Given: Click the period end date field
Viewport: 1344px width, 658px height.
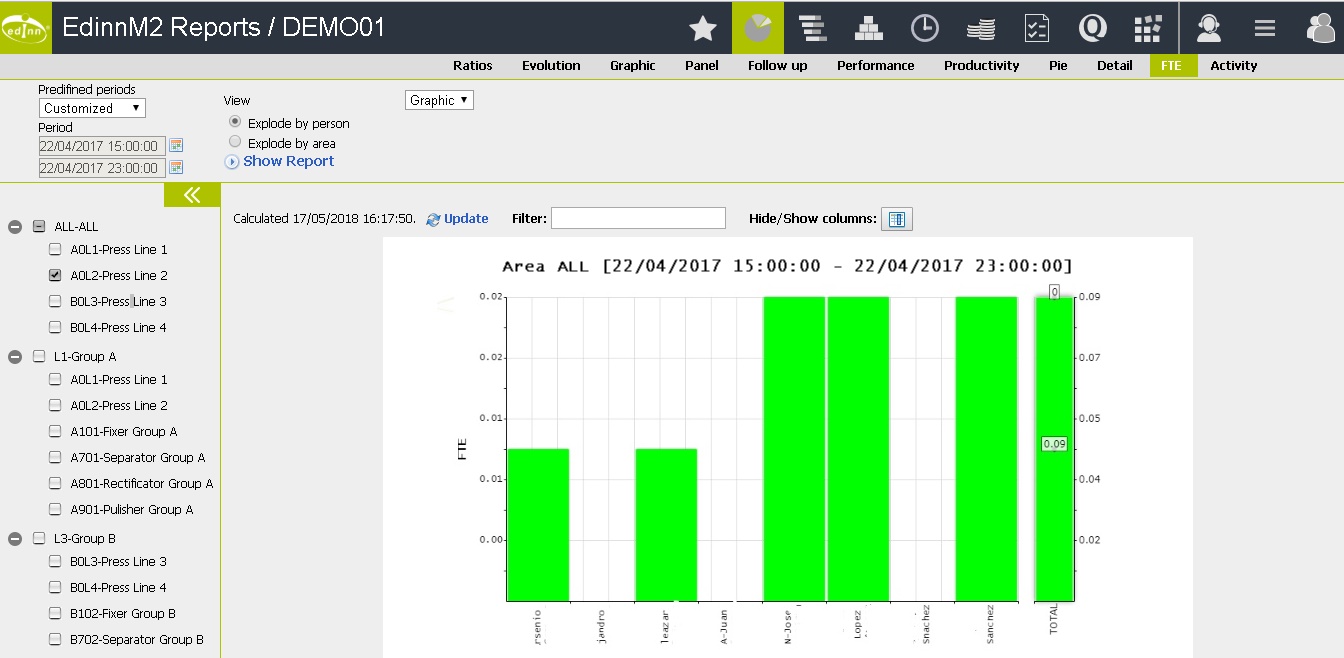Looking at the screenshot, I should [102, 168].
